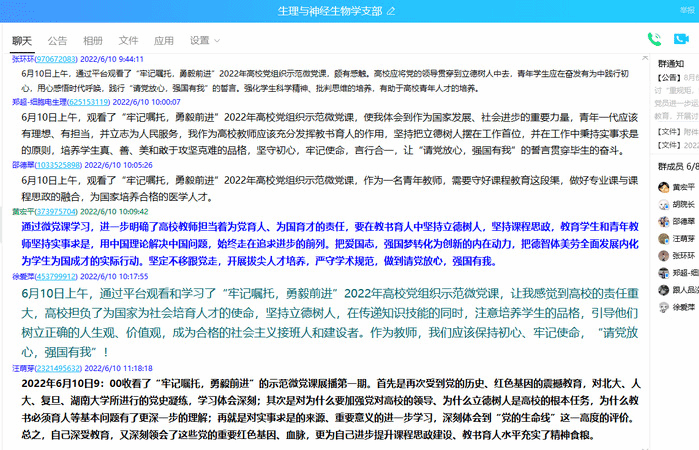
Task: Open the 相册 tab
Action: 92,41
